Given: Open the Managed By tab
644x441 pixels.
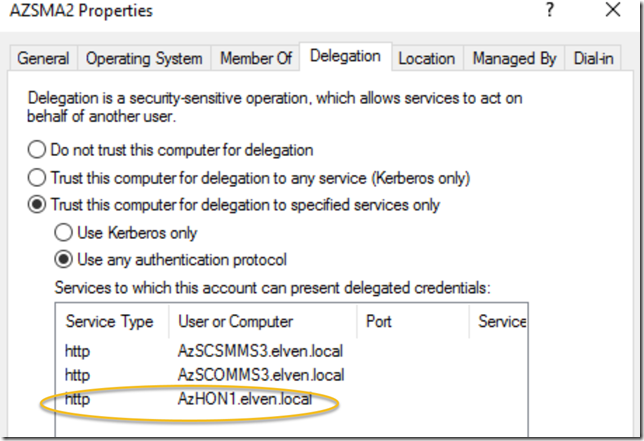Looking at the screenshot, I should (x=514, y=59).
